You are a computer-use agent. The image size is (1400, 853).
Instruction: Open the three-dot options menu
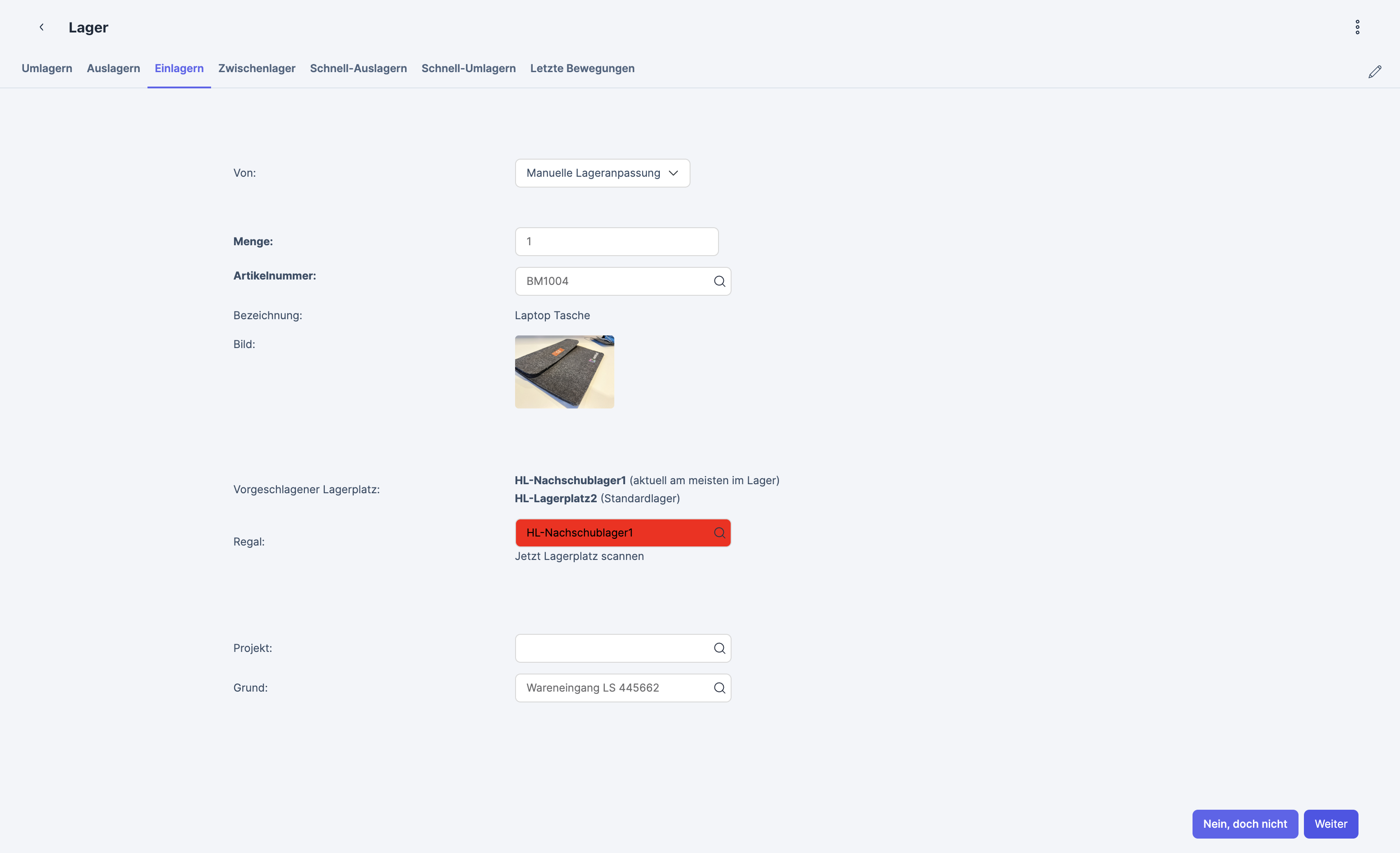1357,27
